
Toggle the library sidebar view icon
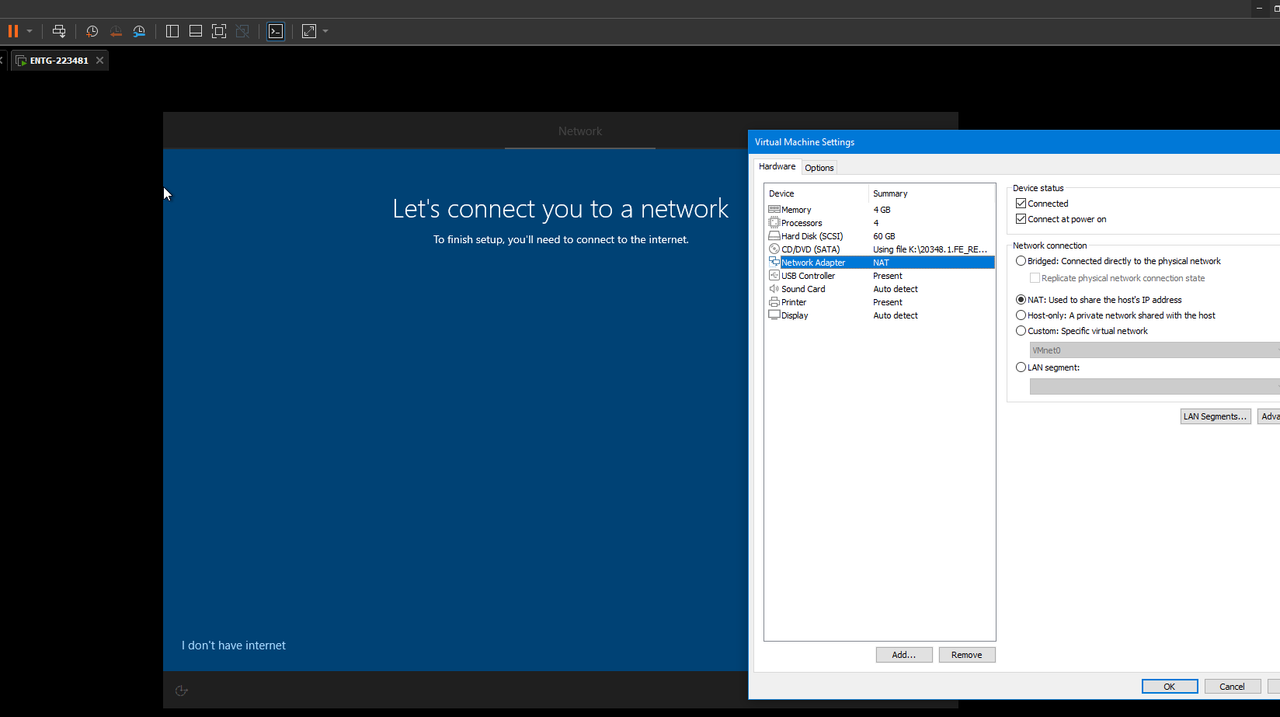(x=172, y=31)
